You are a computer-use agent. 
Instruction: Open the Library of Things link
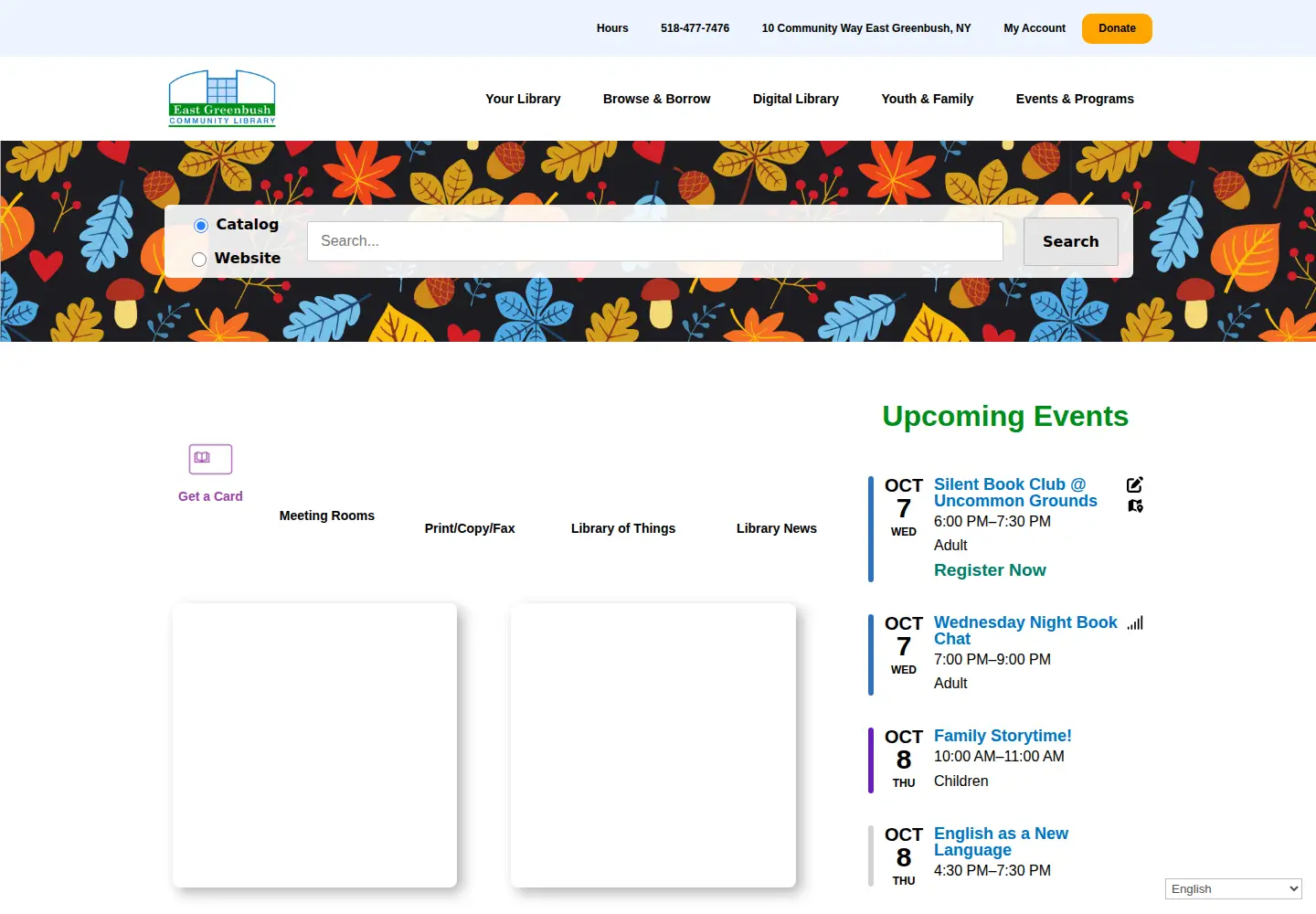coord(623,528)
